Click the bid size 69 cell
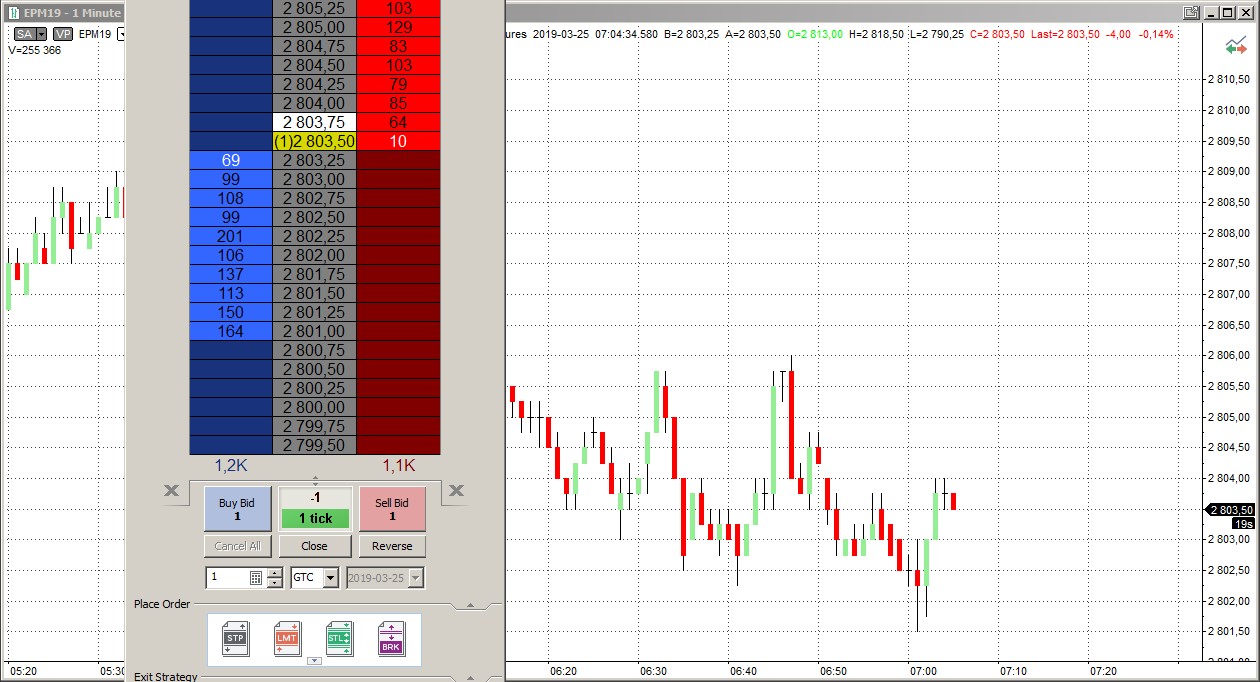The height and width of the screenshot is (682, 1260). click(x=231, y=160)
